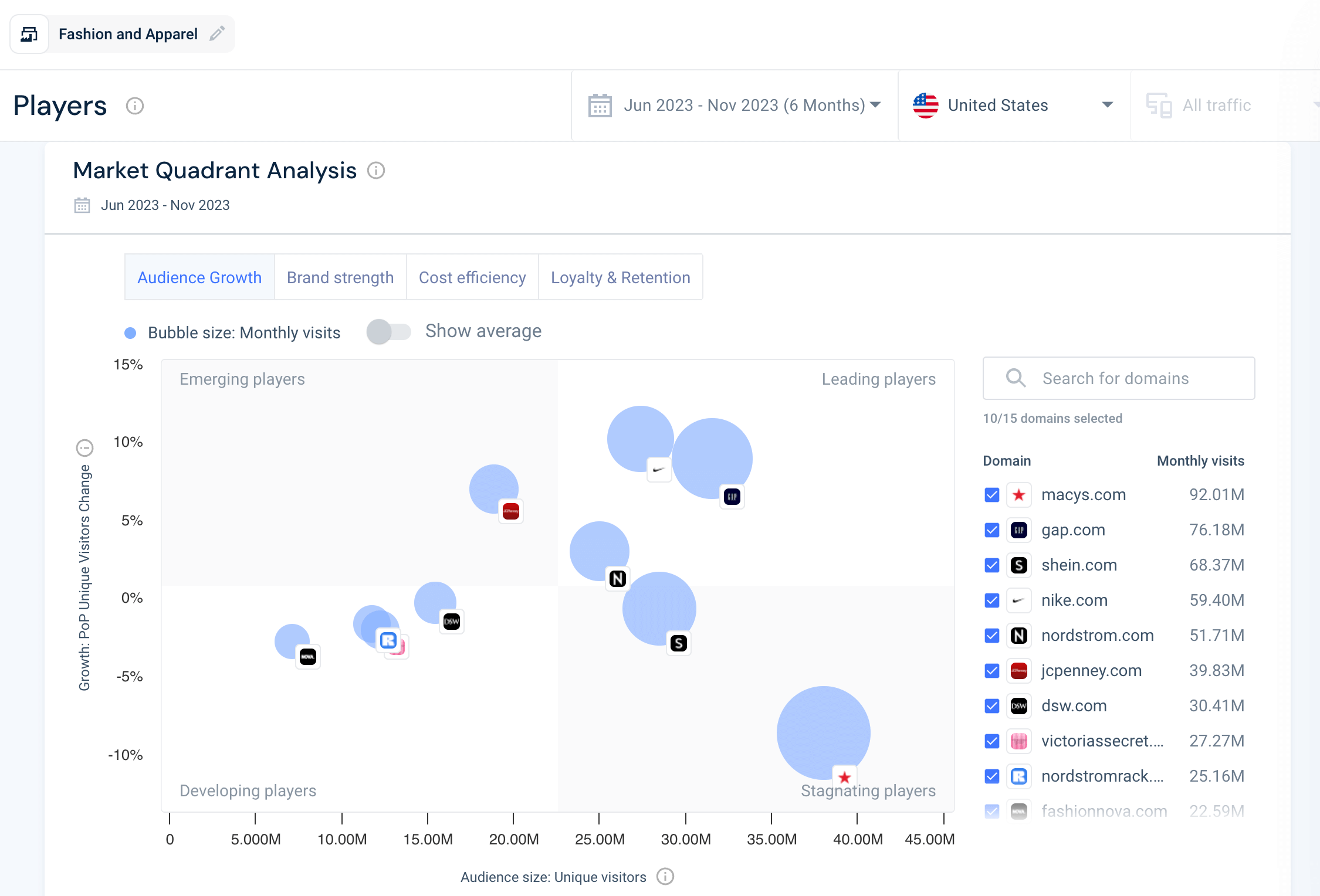
Task: Click the JCPenney logo bubble on chart
Action: (x=511, y=511)
